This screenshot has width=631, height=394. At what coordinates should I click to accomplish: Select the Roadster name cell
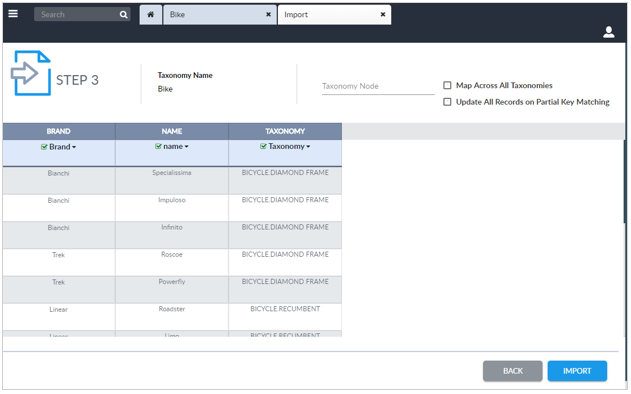click(172, 317)
